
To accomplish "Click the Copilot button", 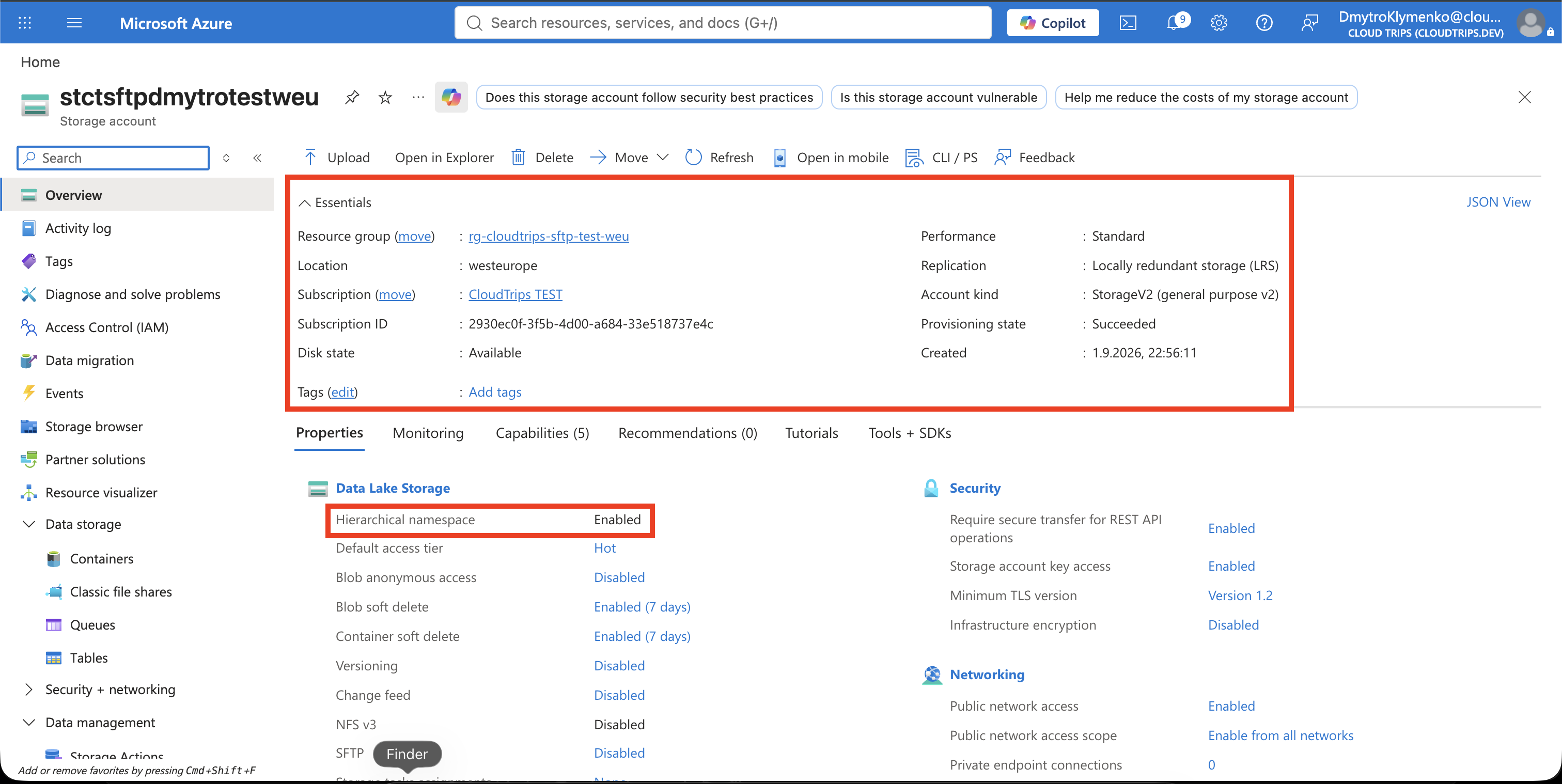I will pos(1053,23).
